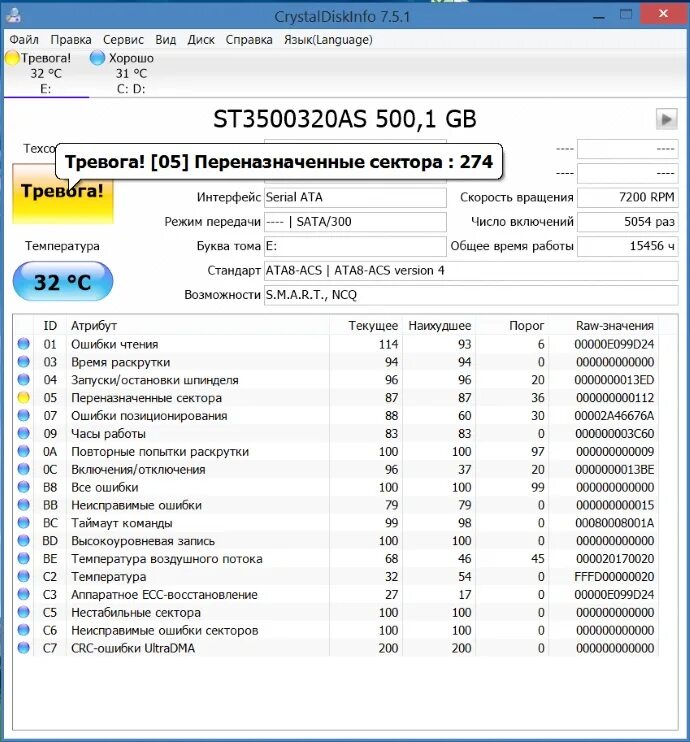
Task: Click the Буква тома field showing E:
Action: click(x=355, y=246)
